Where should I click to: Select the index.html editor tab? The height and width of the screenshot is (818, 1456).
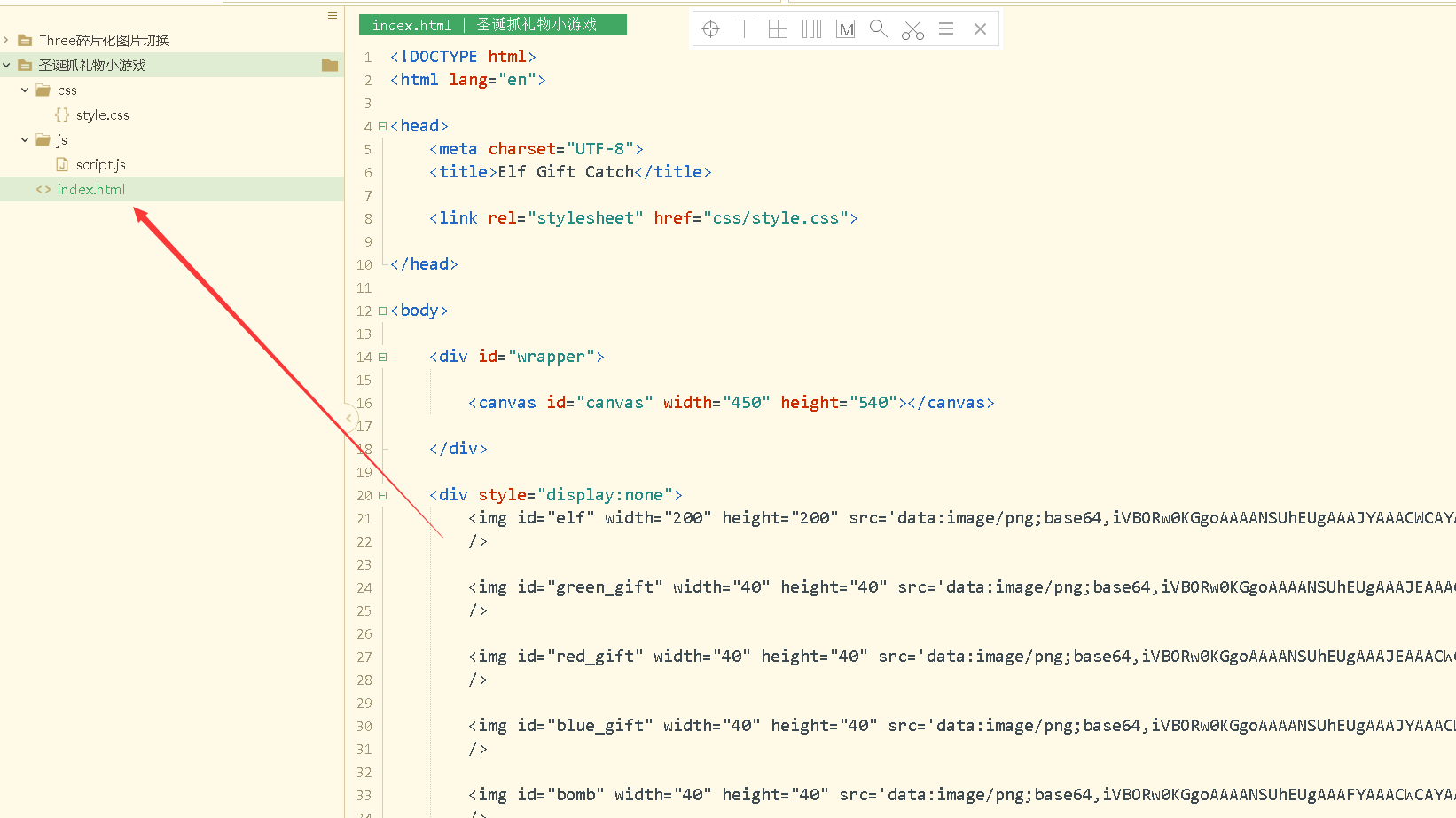[x=493, y=25]
